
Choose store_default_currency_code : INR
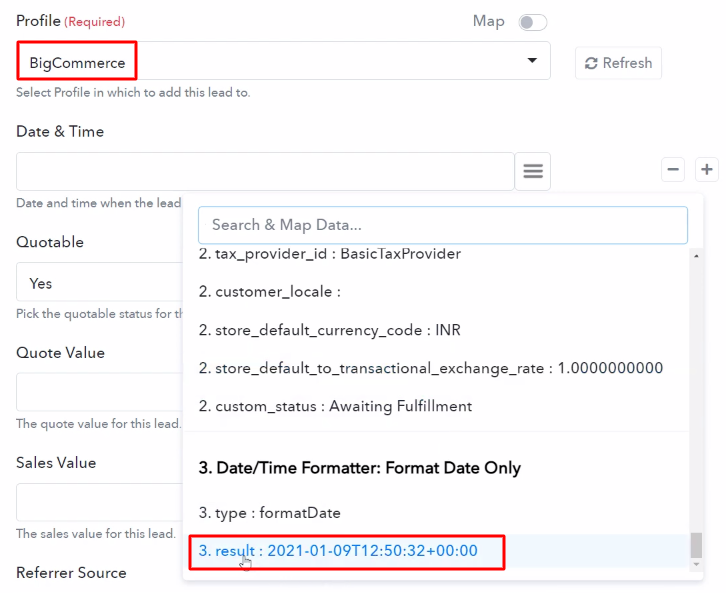point(330,330)
